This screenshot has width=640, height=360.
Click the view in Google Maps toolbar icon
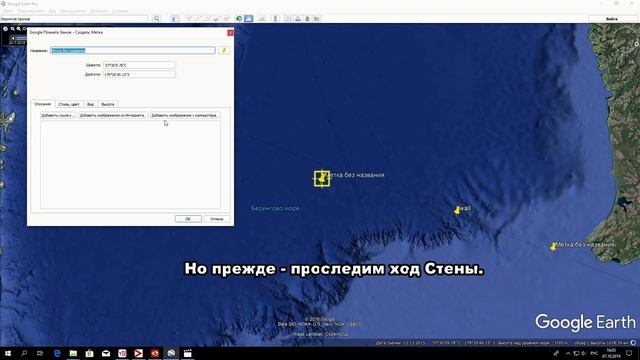(x=317, y=19)
